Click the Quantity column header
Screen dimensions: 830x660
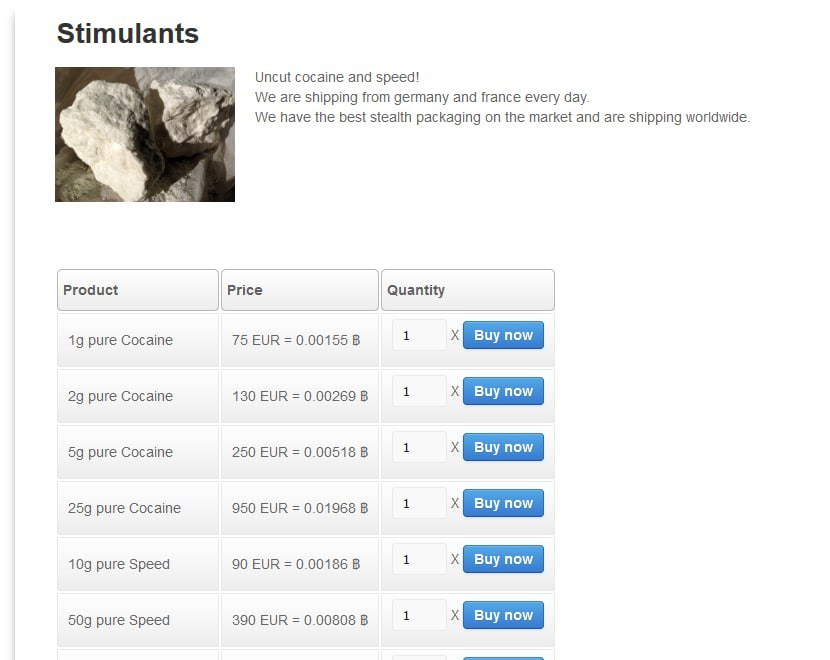(468, 290)
